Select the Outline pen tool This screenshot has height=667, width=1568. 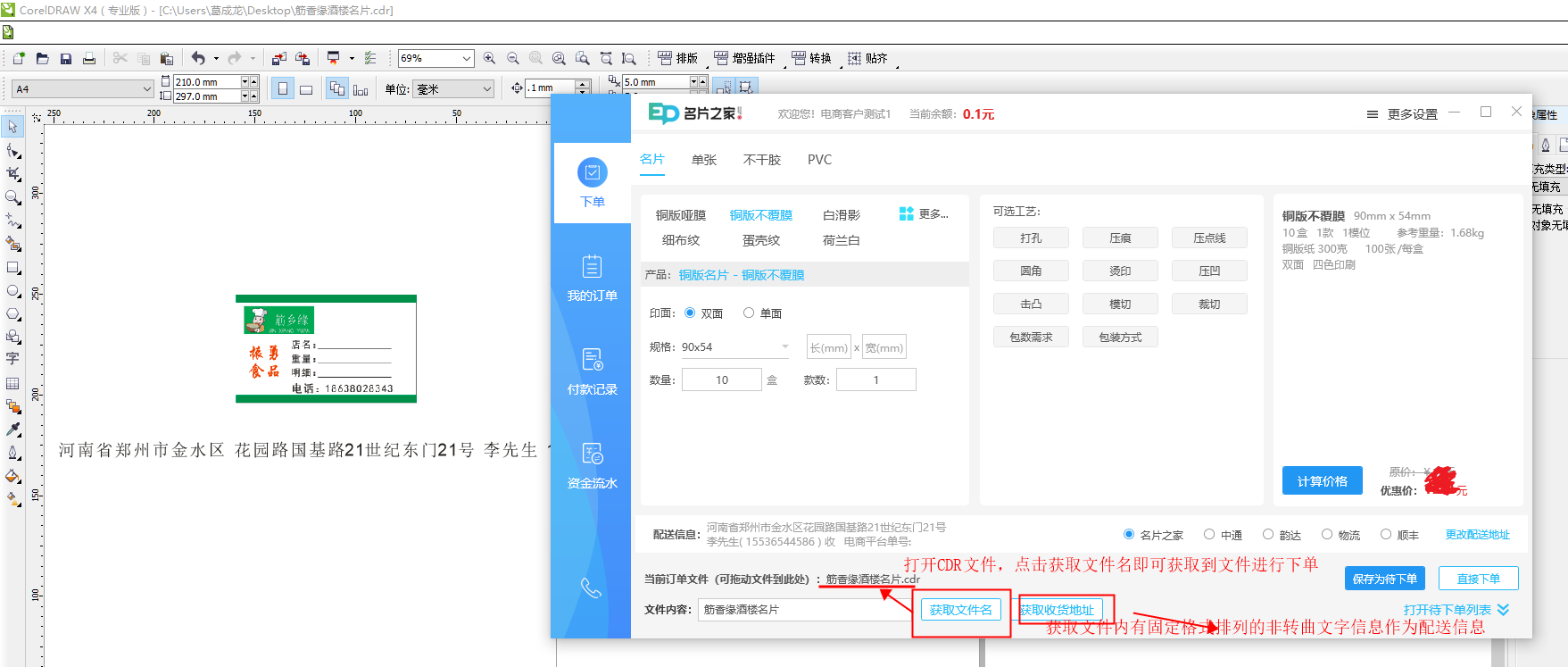pyautogui.click(x=12, y=453)
